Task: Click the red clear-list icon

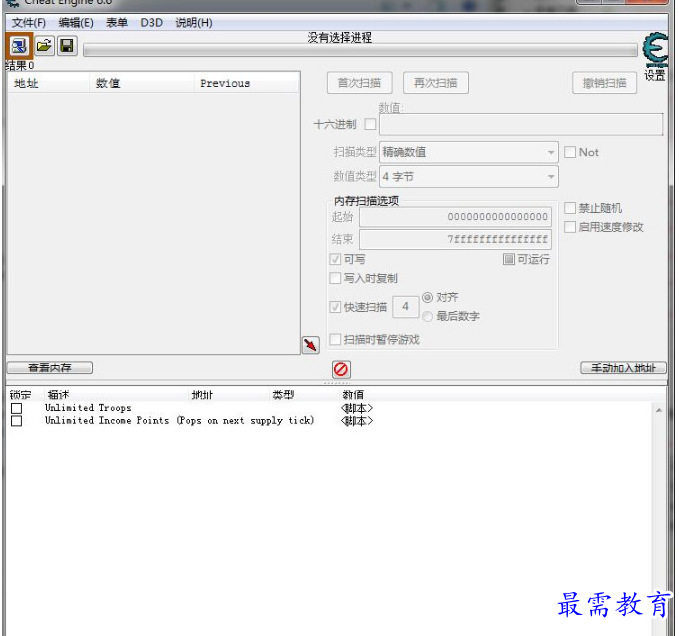Action: (x=341, y=369)
